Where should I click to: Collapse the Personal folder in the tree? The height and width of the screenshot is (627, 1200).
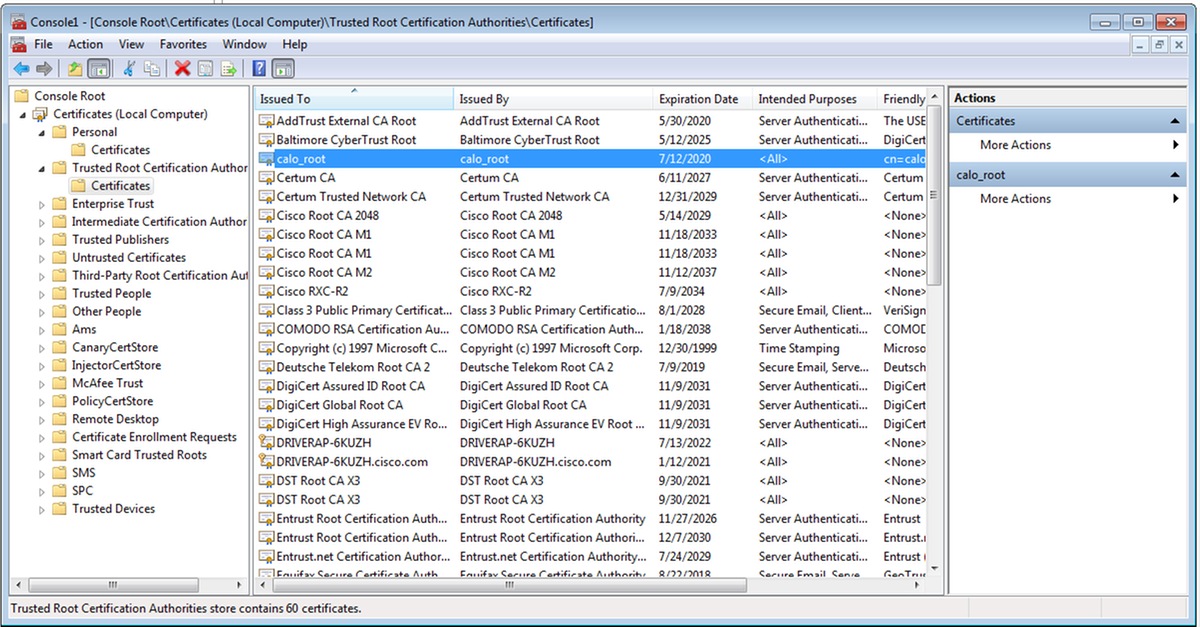[x=42, y=132]
